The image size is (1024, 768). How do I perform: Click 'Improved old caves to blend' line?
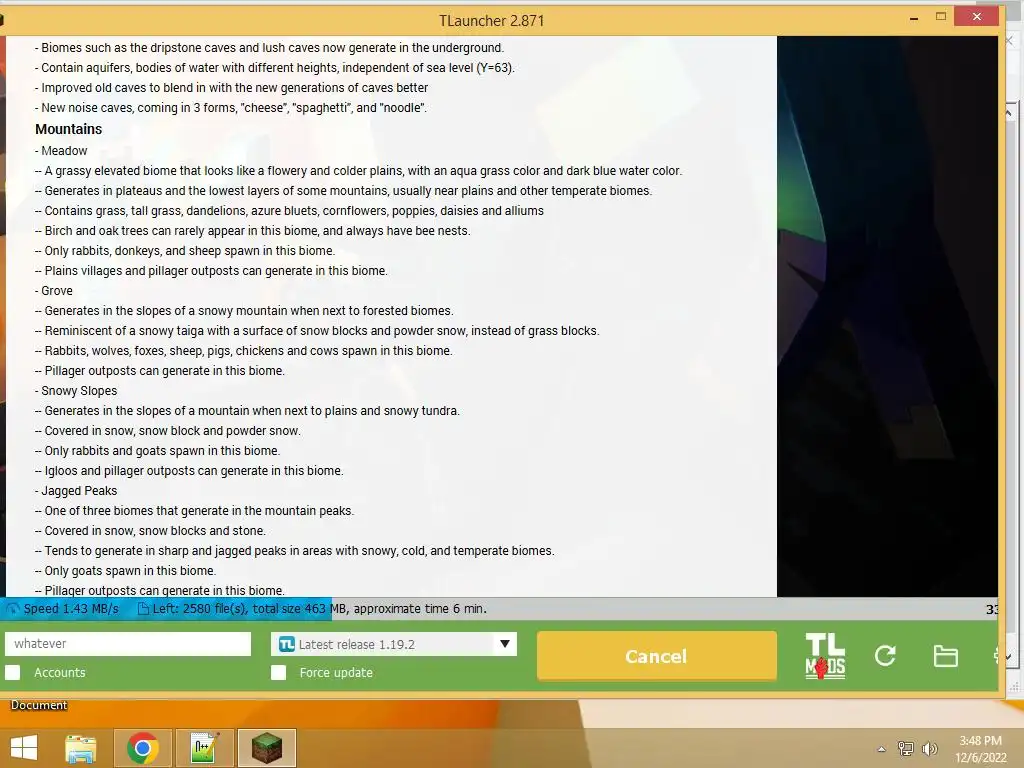click(231, 88)
